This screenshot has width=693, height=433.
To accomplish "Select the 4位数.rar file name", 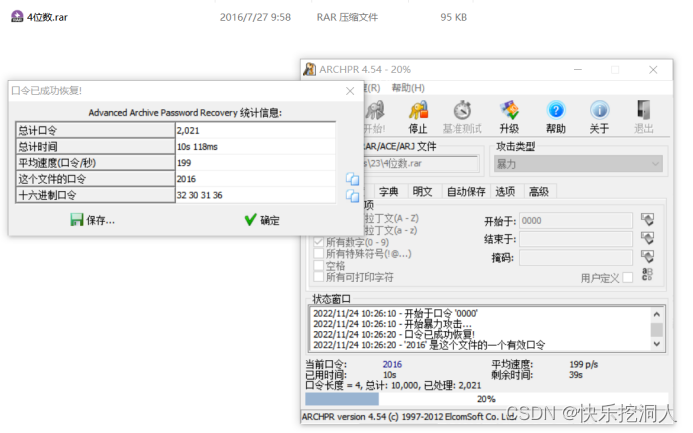I will [x=47, y=17].
